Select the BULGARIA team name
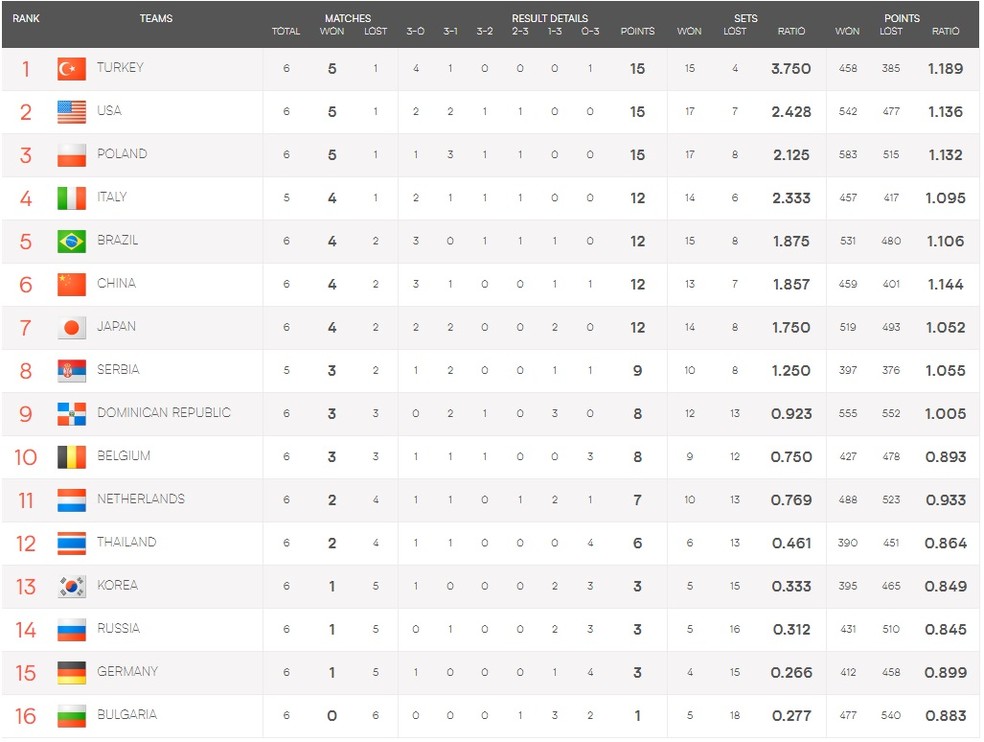Viewport: 984px width, 742px height. point(127,714)
